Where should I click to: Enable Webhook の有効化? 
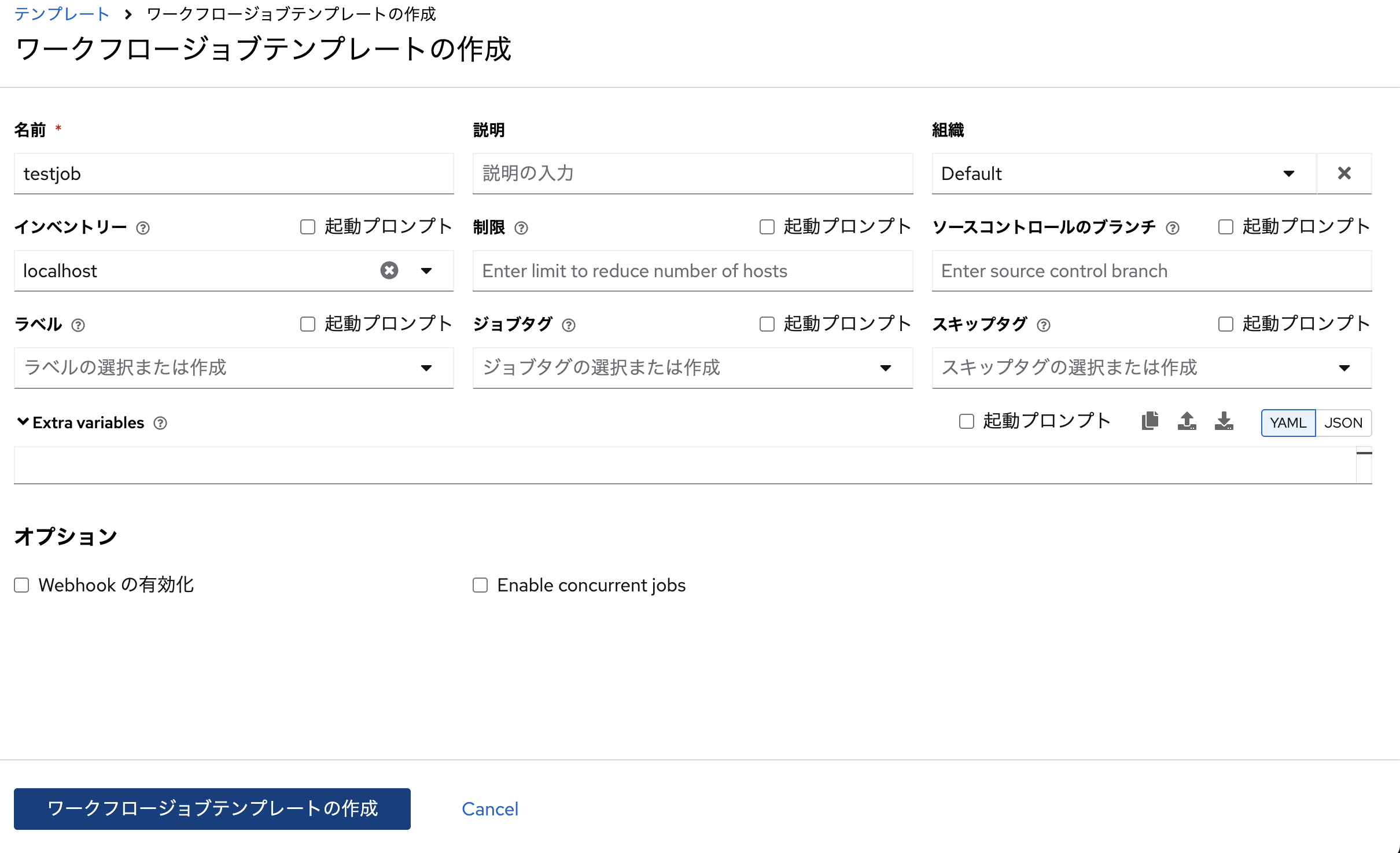tap(21, 585)
